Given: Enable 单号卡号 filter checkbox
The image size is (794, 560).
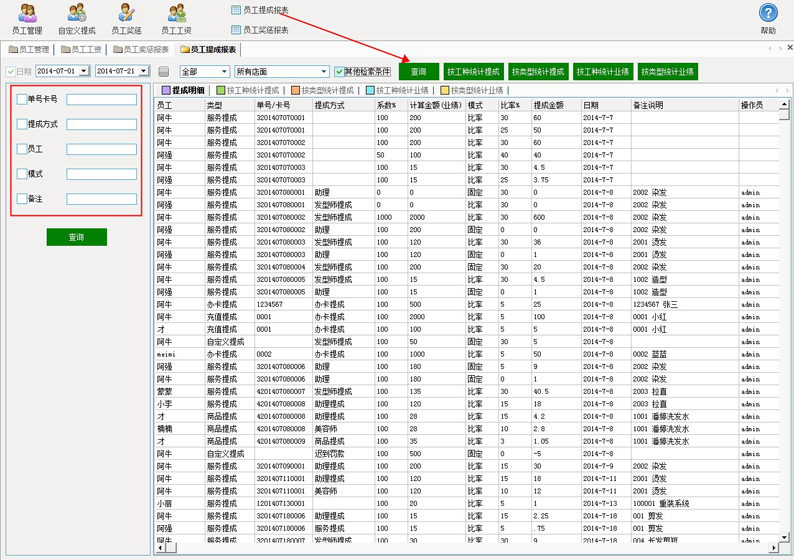Looking at the screenshot, I should (22, 99).
